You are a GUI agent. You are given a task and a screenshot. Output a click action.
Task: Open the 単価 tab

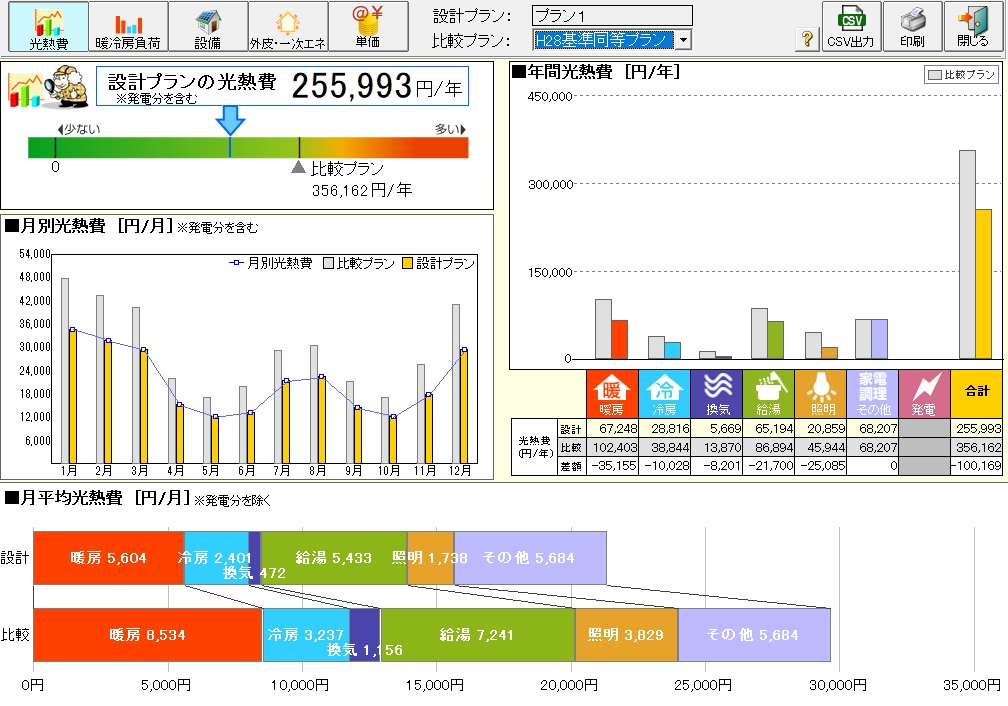pos(368,26)
